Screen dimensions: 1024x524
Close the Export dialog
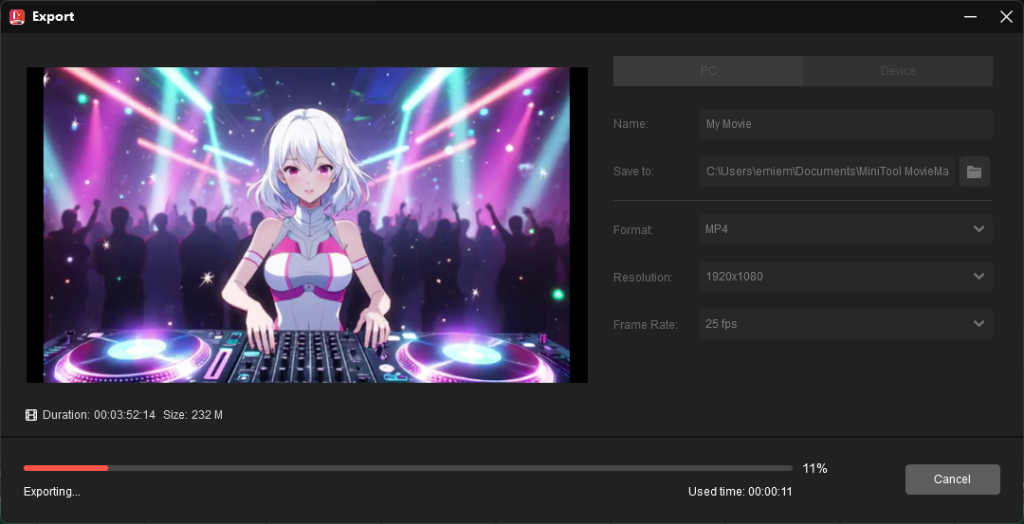point(1006,16)
